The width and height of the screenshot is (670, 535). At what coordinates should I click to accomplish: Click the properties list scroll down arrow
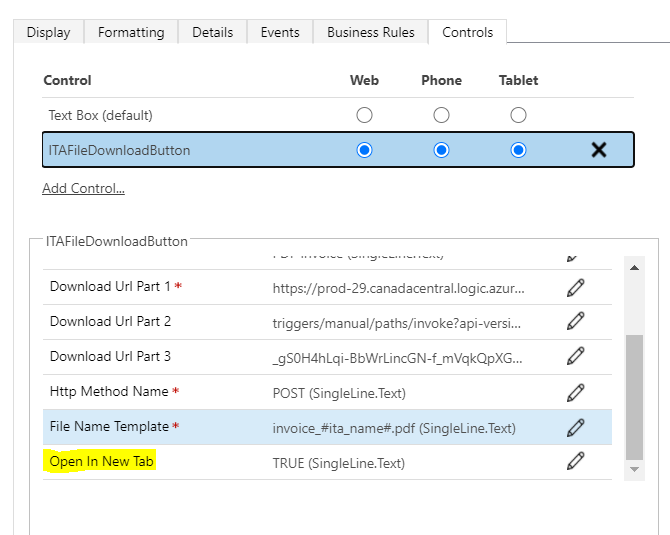tap(634, 469)
